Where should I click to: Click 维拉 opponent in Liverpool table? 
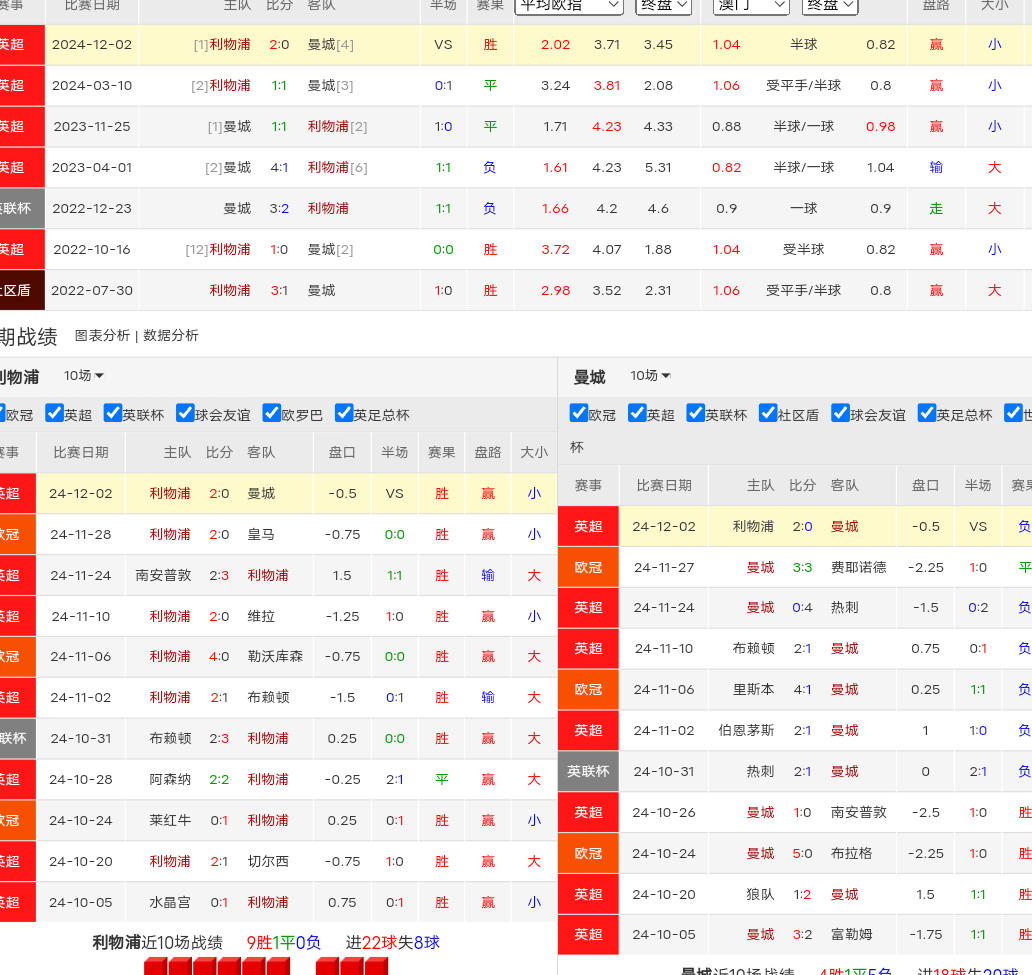coord(261,616)
